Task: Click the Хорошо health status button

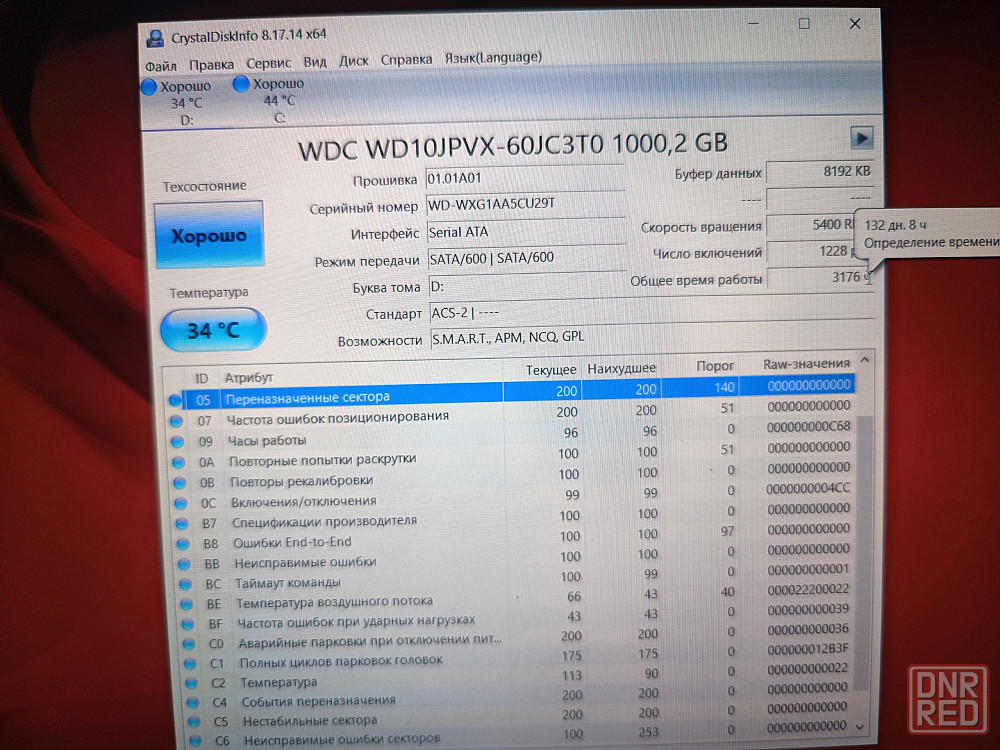Action: coord(209,235)
